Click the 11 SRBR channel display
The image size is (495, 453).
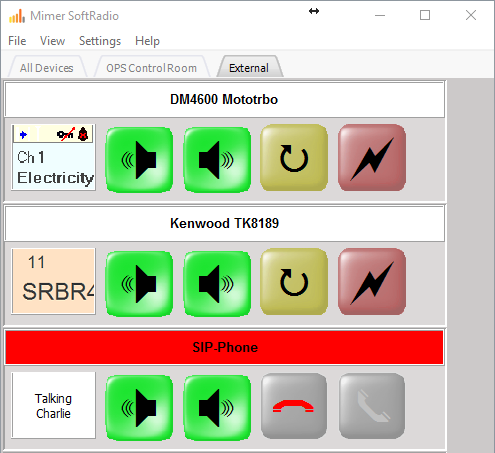tap(54, 281)
